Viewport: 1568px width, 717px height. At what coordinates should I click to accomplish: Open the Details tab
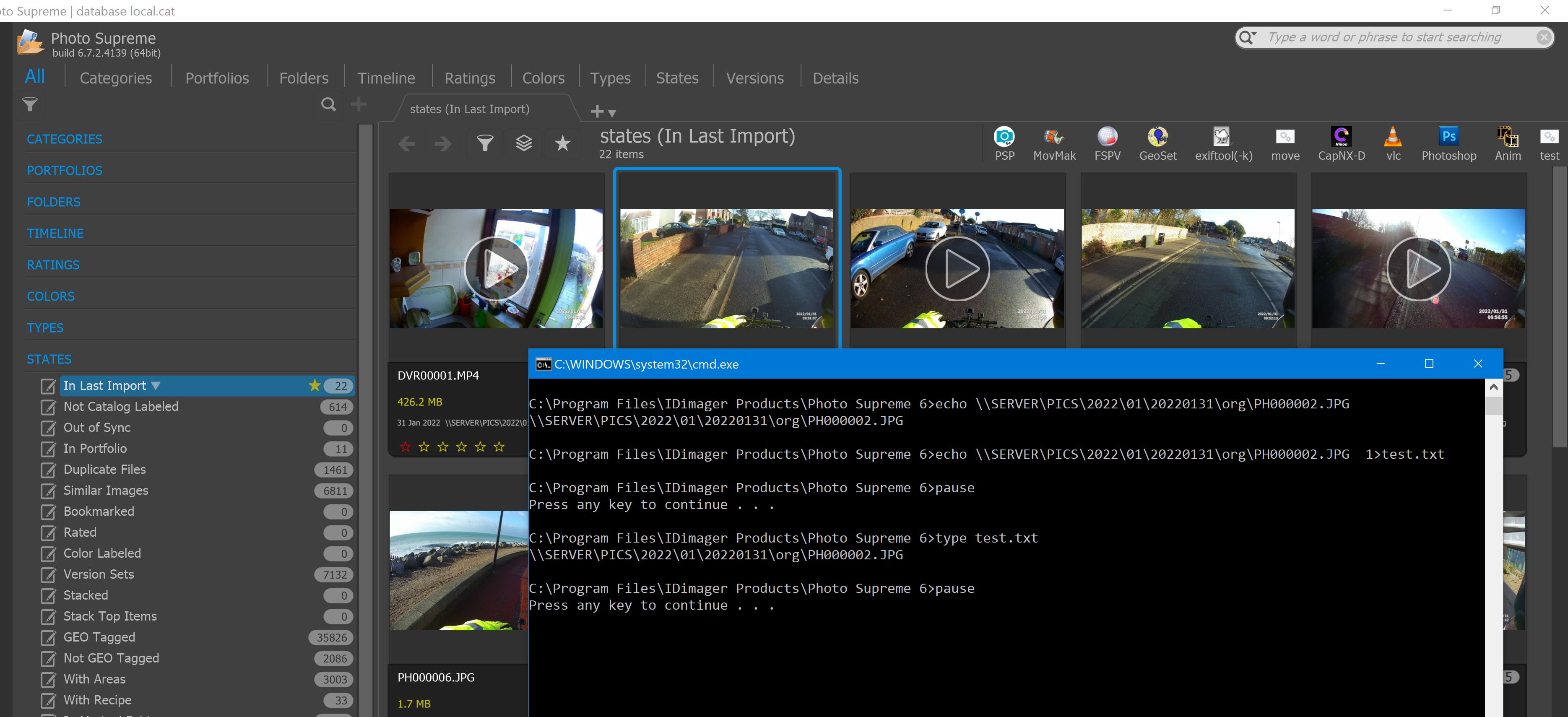(x=835, y=78)
